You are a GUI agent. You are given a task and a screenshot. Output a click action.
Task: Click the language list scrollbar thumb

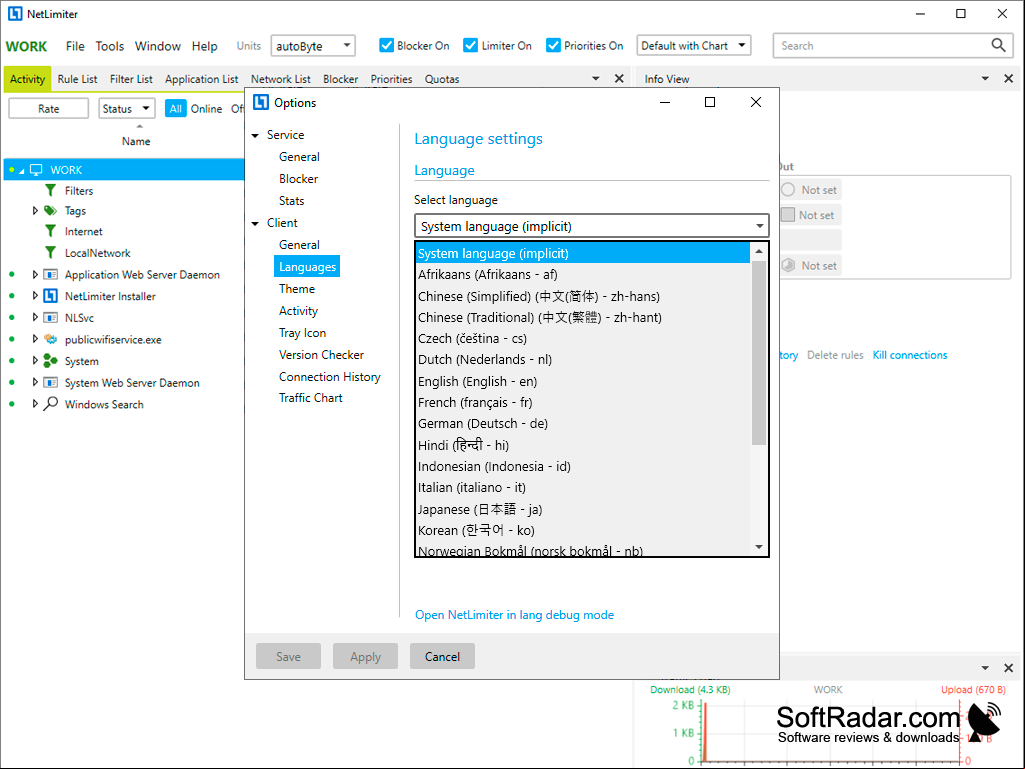coord(758,353)
